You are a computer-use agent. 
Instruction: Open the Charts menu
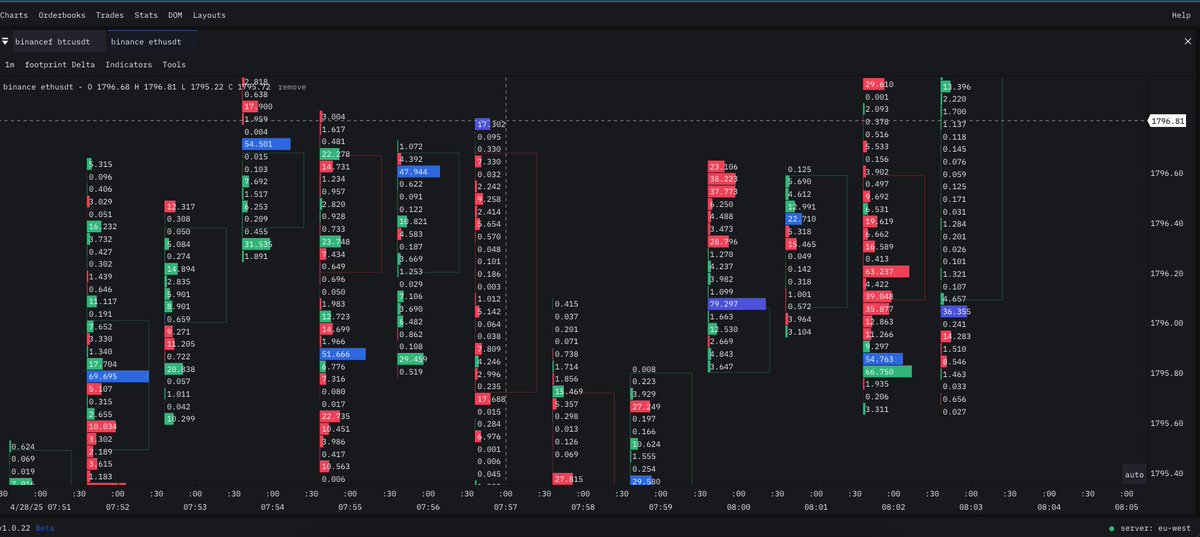tap(13, 15)
